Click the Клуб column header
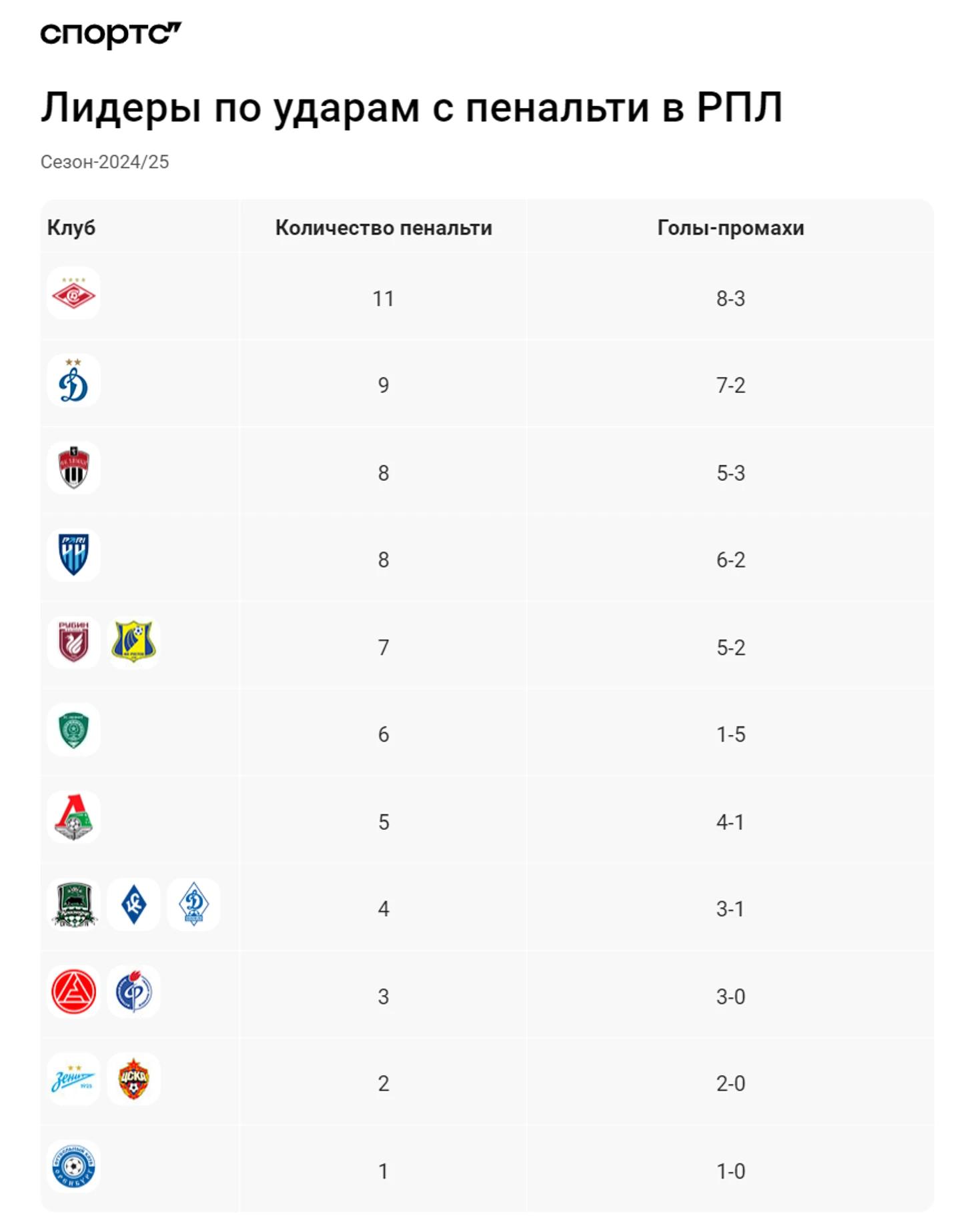The image size is (974, 1232). click(x=71, y=228)
